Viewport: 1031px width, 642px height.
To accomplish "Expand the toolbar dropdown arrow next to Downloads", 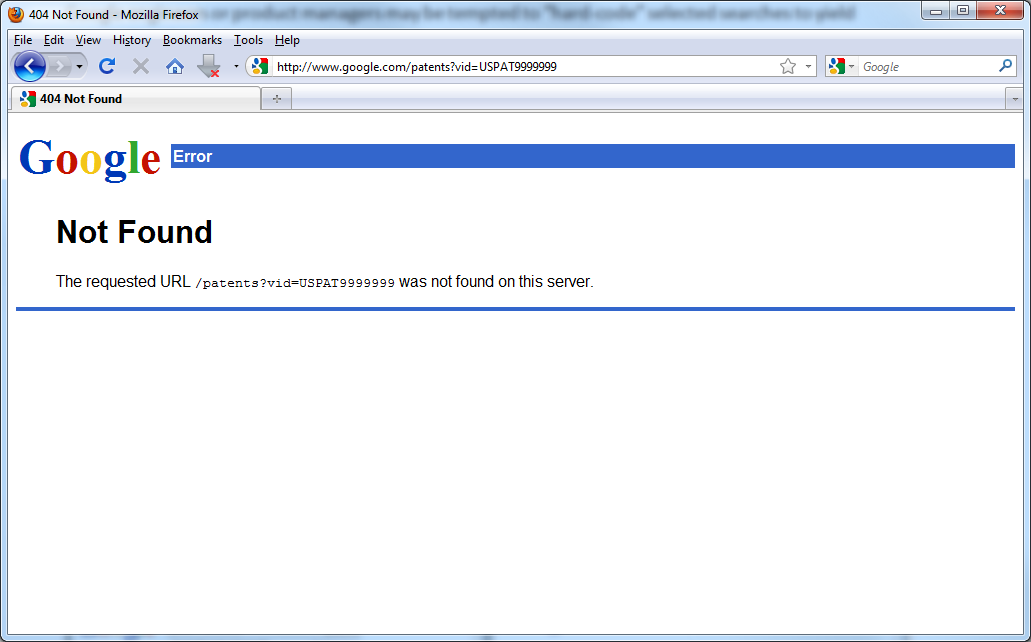I will click(x=236, y=66).
